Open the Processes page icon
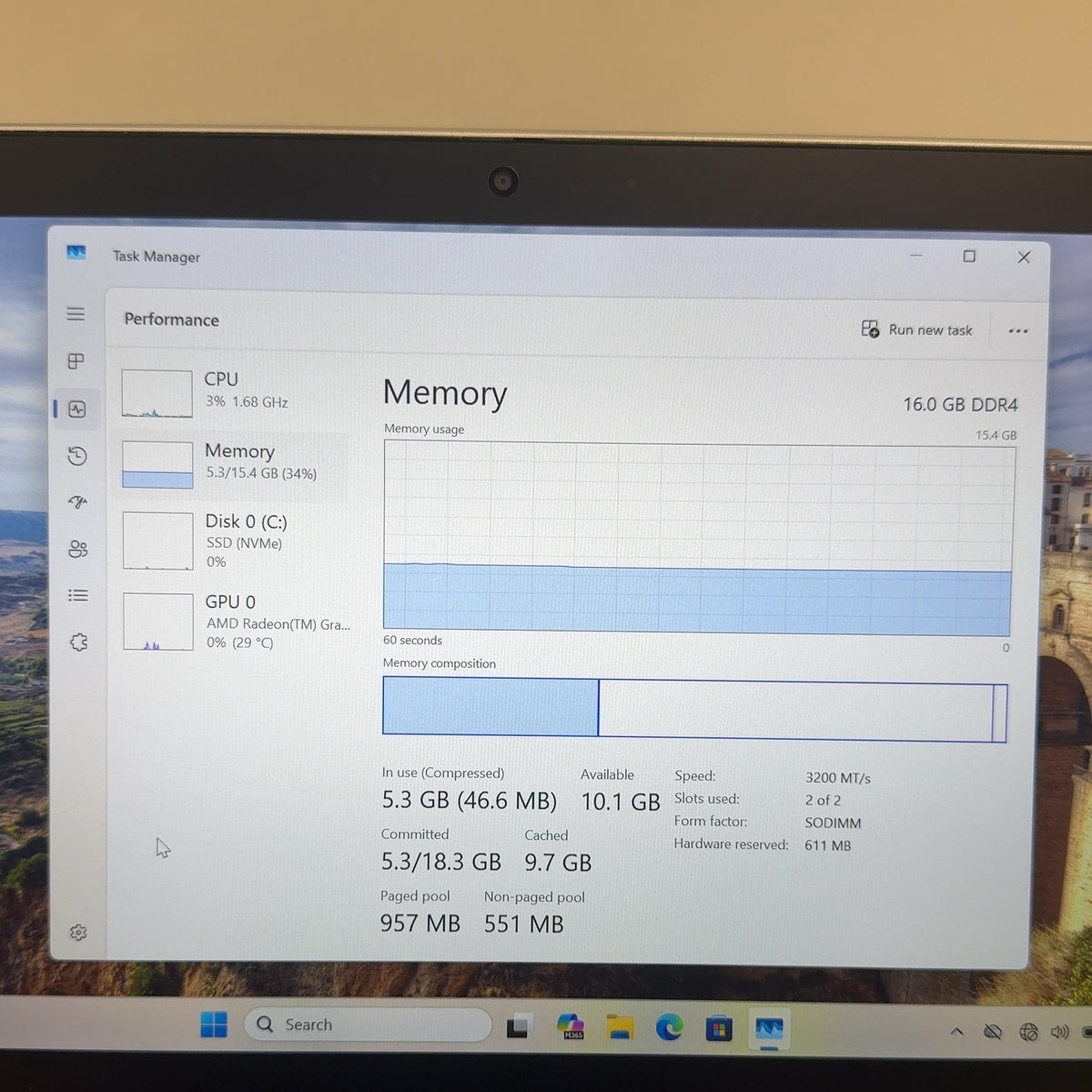This screenshot has width=1092, height=1092. point(76,361)
